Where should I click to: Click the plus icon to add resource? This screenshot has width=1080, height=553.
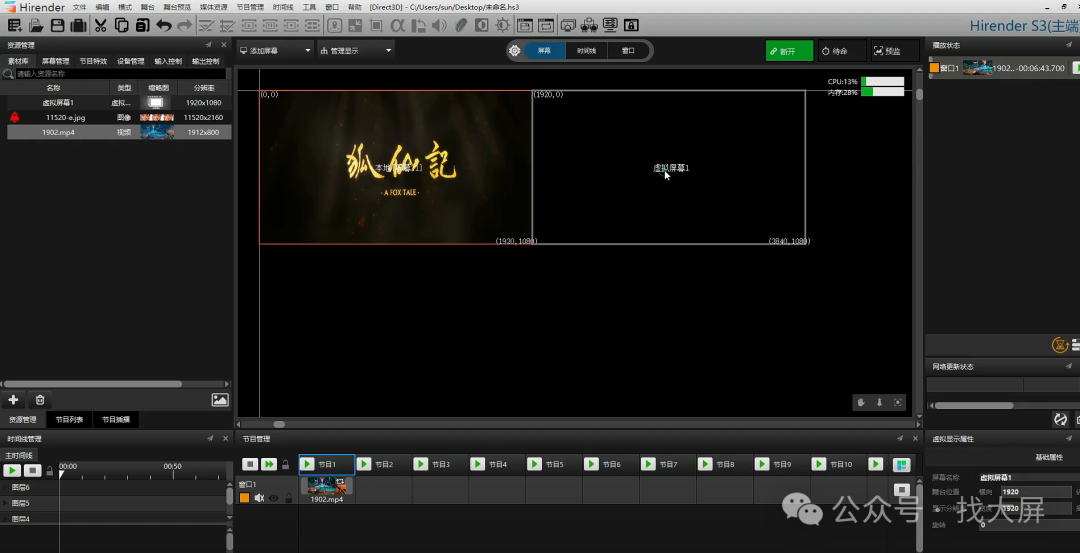coord(13,400)
